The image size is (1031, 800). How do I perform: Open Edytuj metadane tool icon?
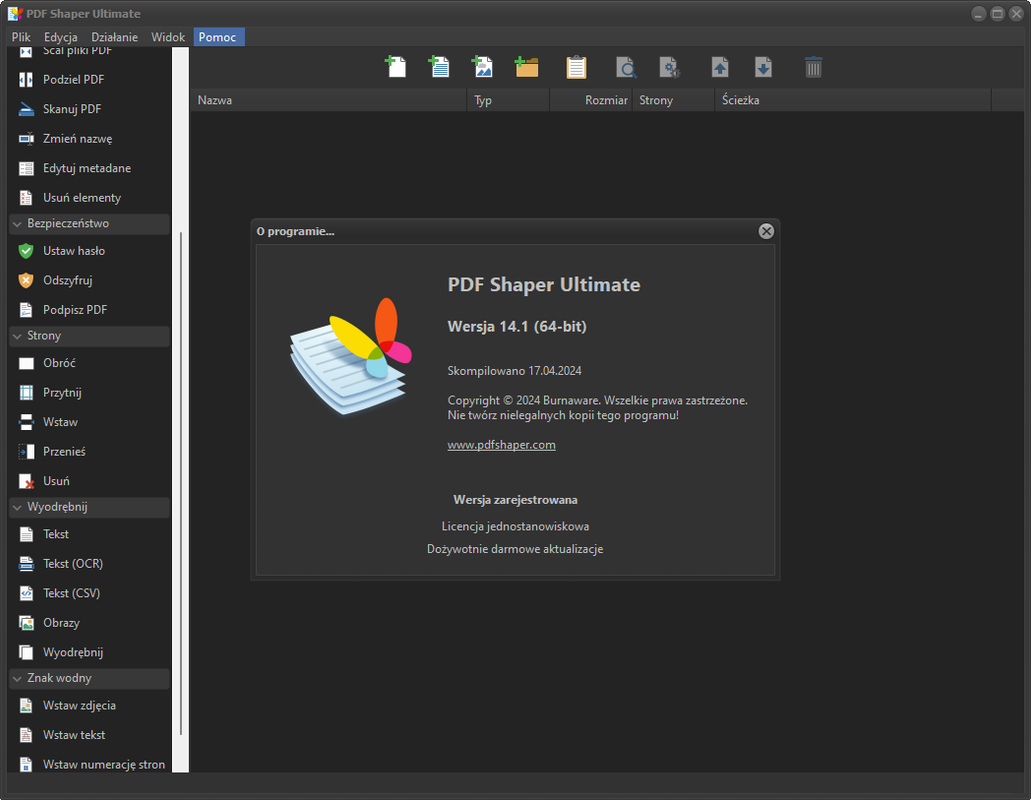(x=26, y=168)
